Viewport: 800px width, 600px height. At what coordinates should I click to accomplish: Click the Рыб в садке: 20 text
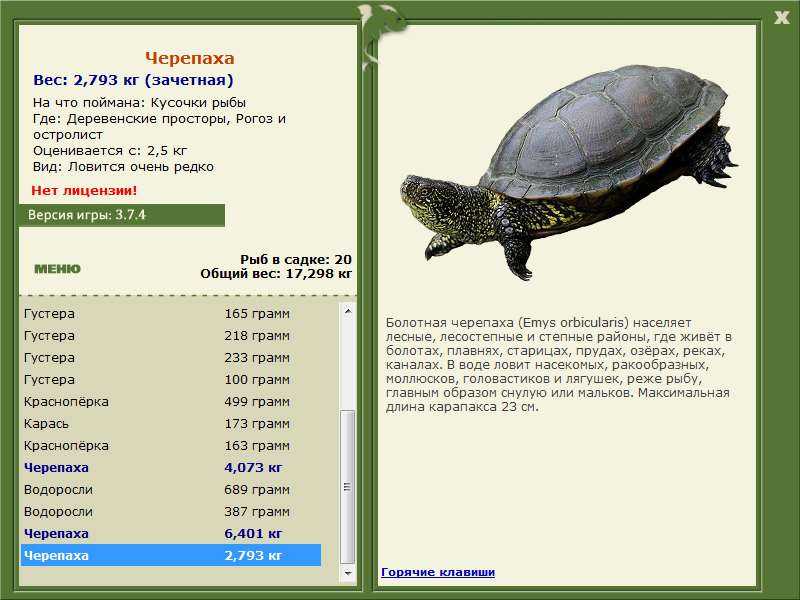coord(296,260)
